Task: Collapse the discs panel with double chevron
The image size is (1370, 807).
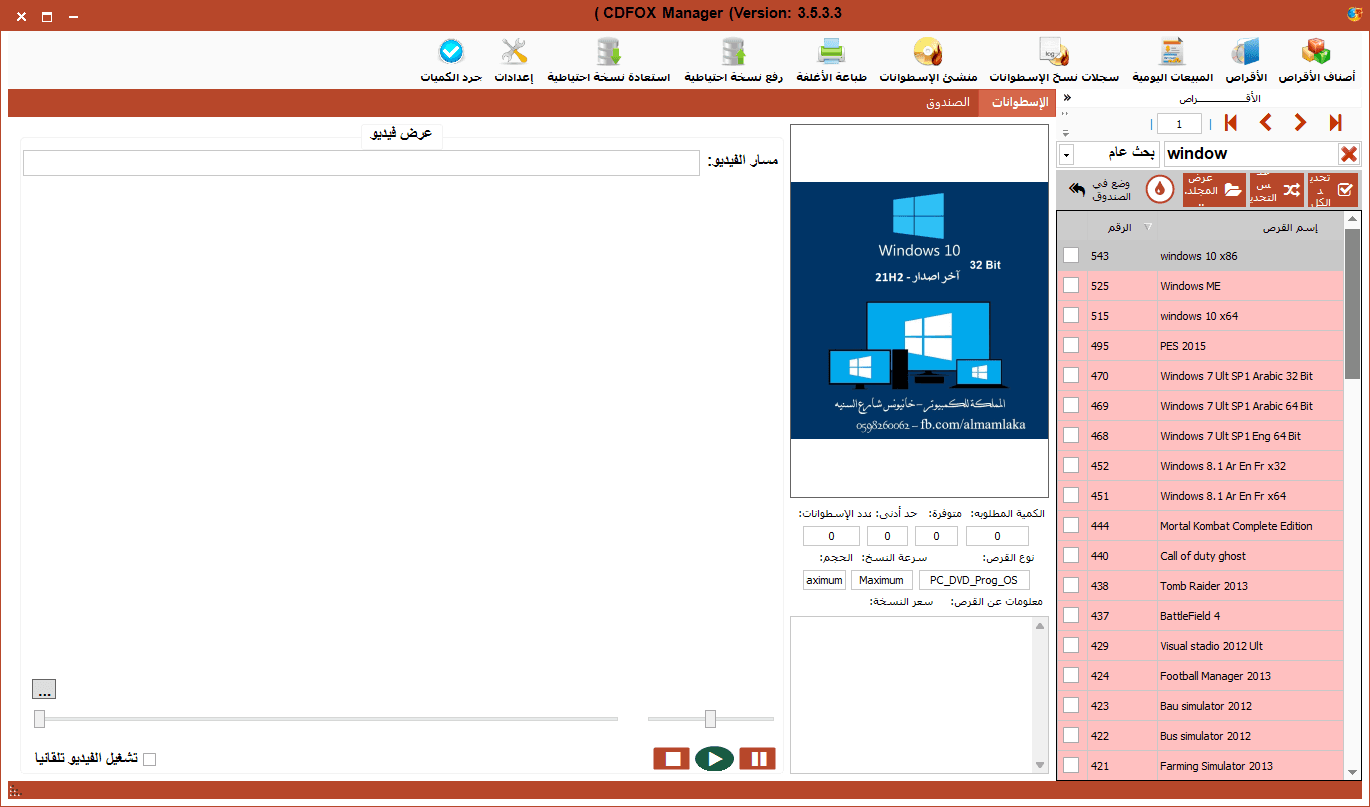Action: 1066,98
